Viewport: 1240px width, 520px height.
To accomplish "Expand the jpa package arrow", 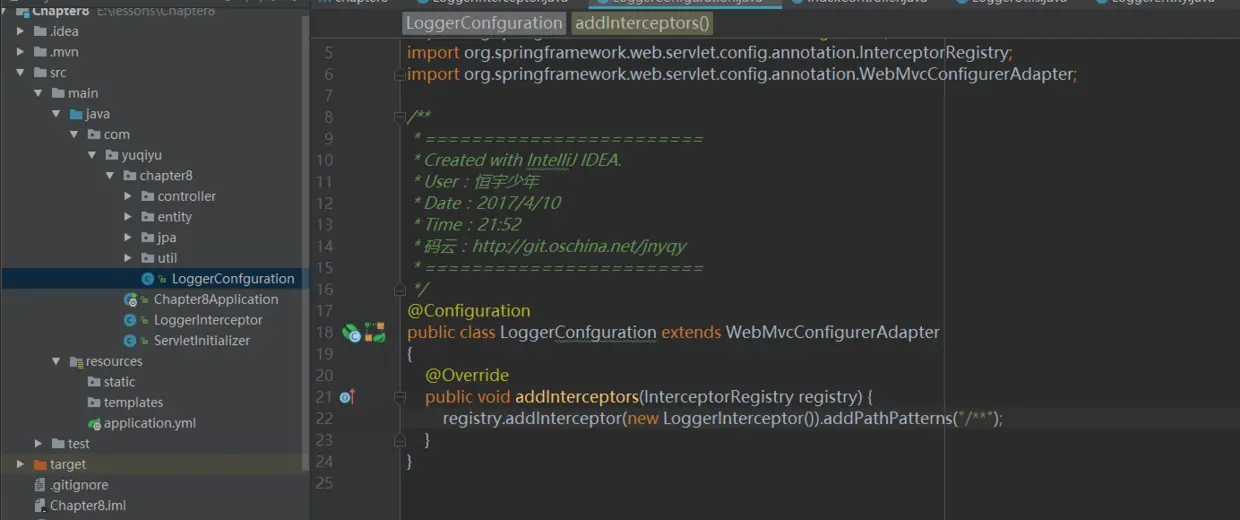I will (129, 238).
